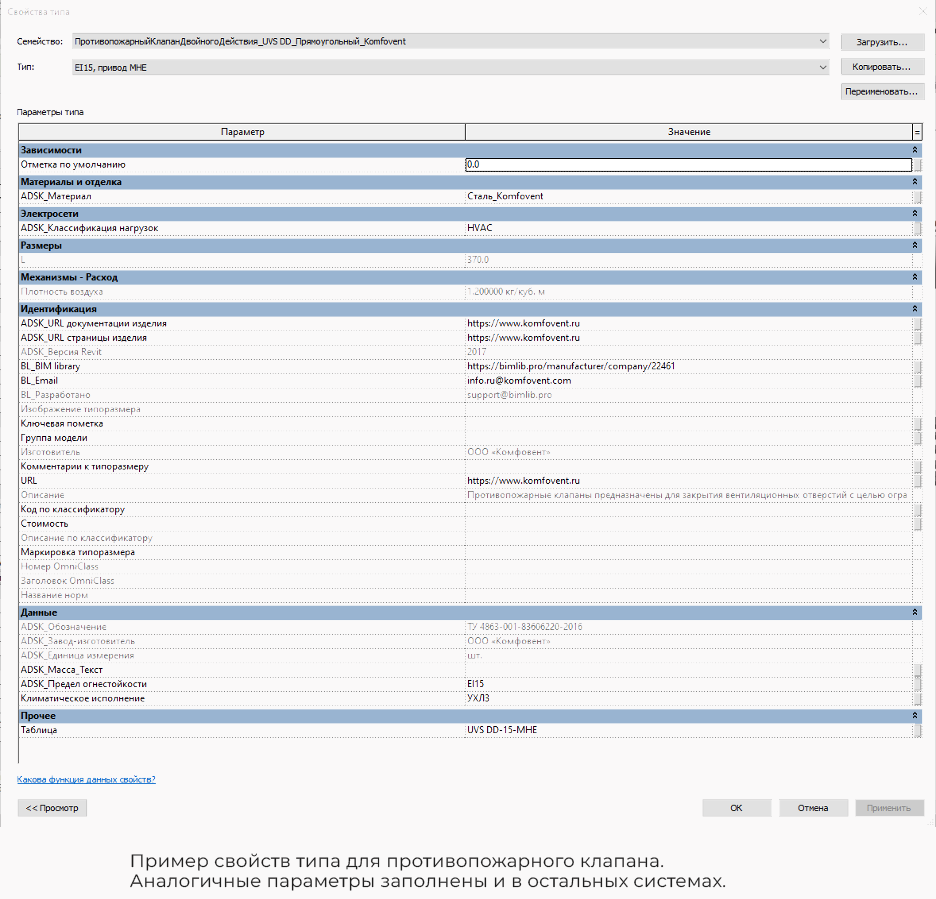Click associate button for ADSK_URL документации изделия row
This screenshot has width=936, height=899.
click(x=917, y=324)
